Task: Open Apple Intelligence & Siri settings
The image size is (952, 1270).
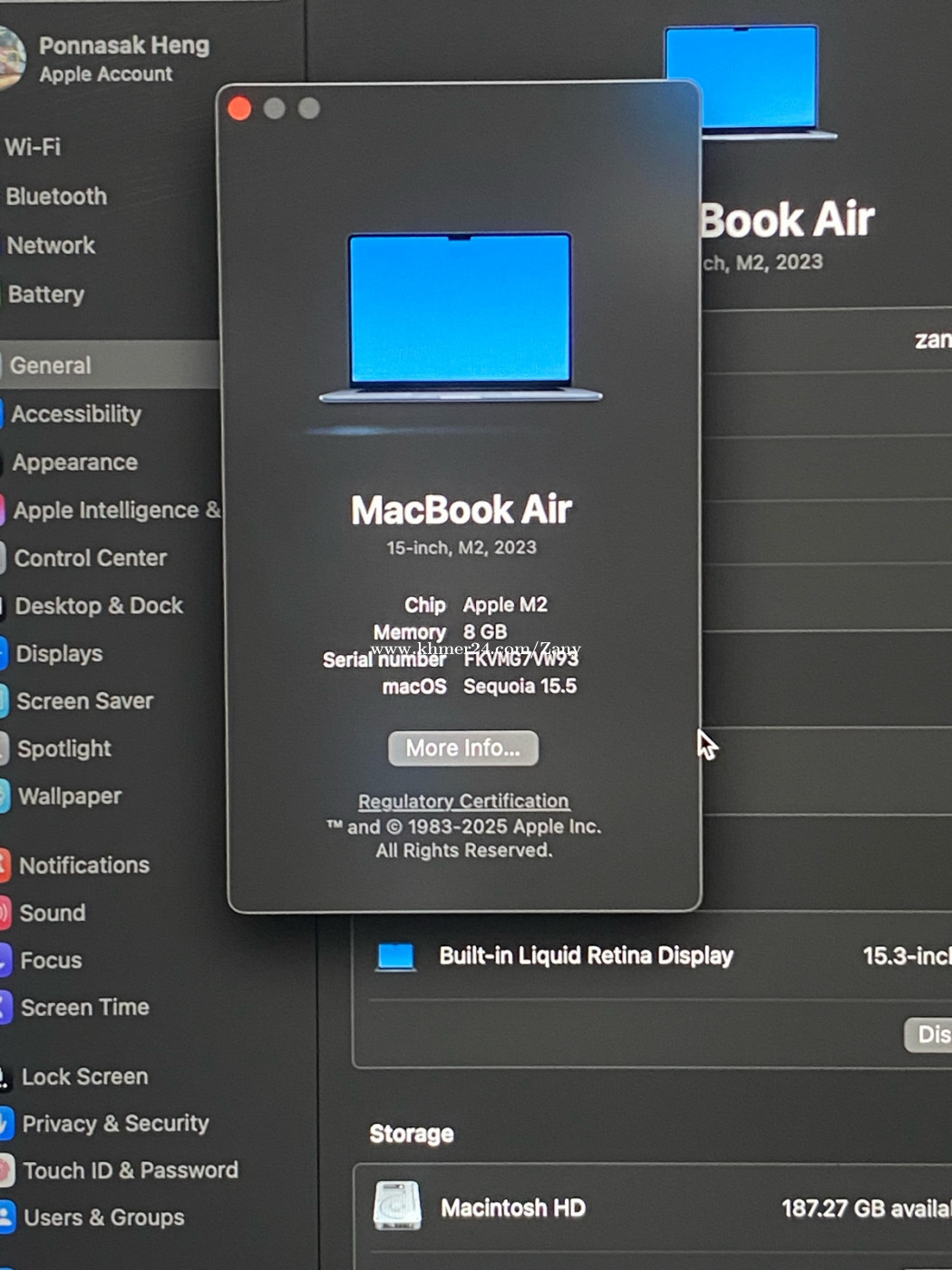Action: coord(116,510)
